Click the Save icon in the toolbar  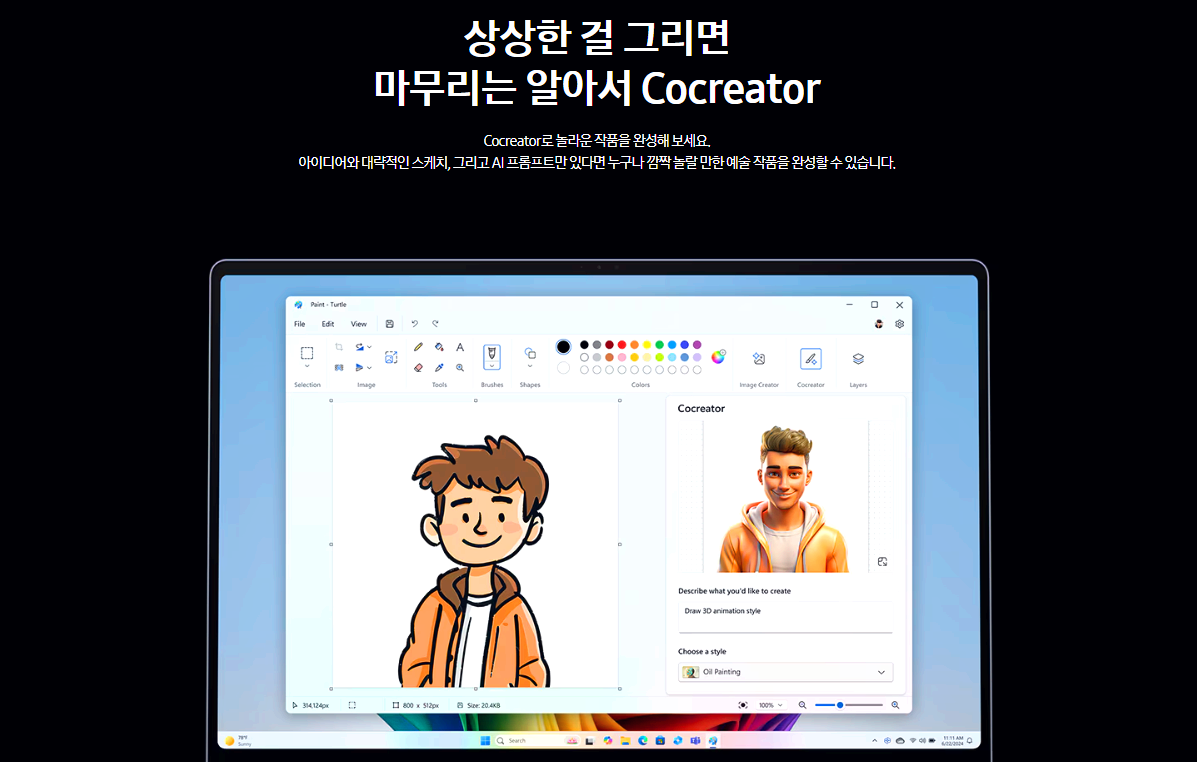tap(389, 324)
